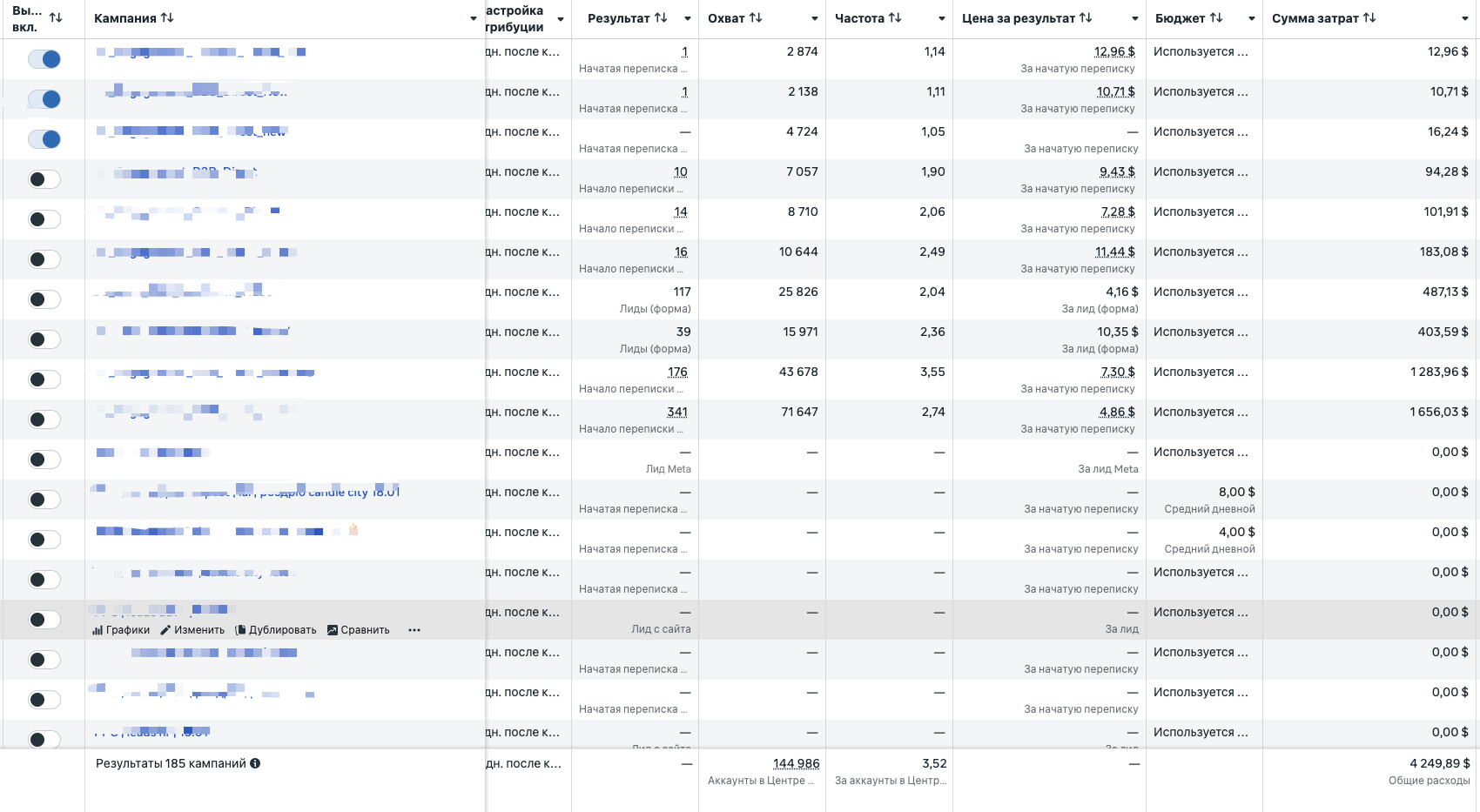
Task: Sort the table by Кампания column
Action: (167, 18)
